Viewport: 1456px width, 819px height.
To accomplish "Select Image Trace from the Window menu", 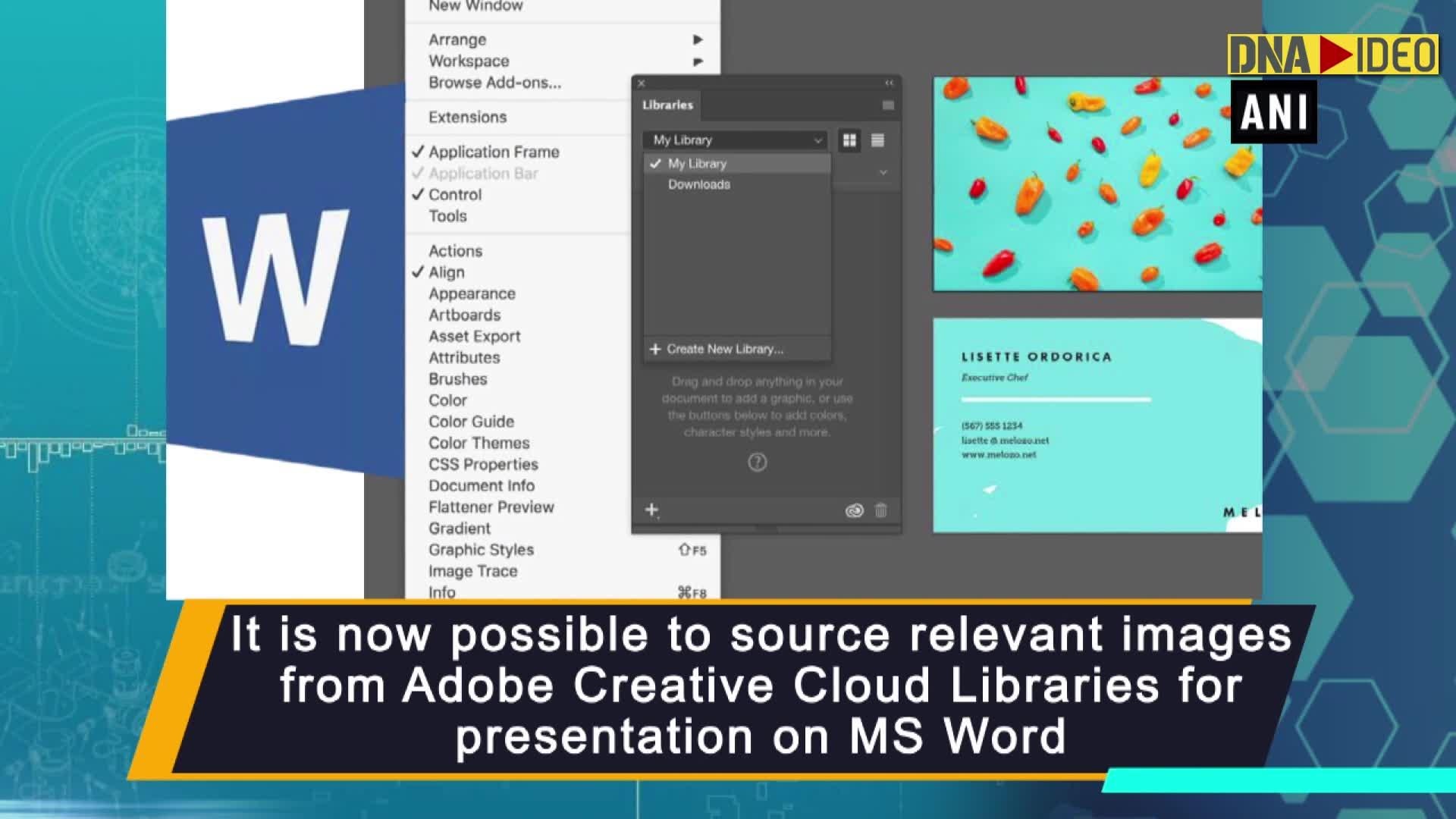I will [472, 570].
